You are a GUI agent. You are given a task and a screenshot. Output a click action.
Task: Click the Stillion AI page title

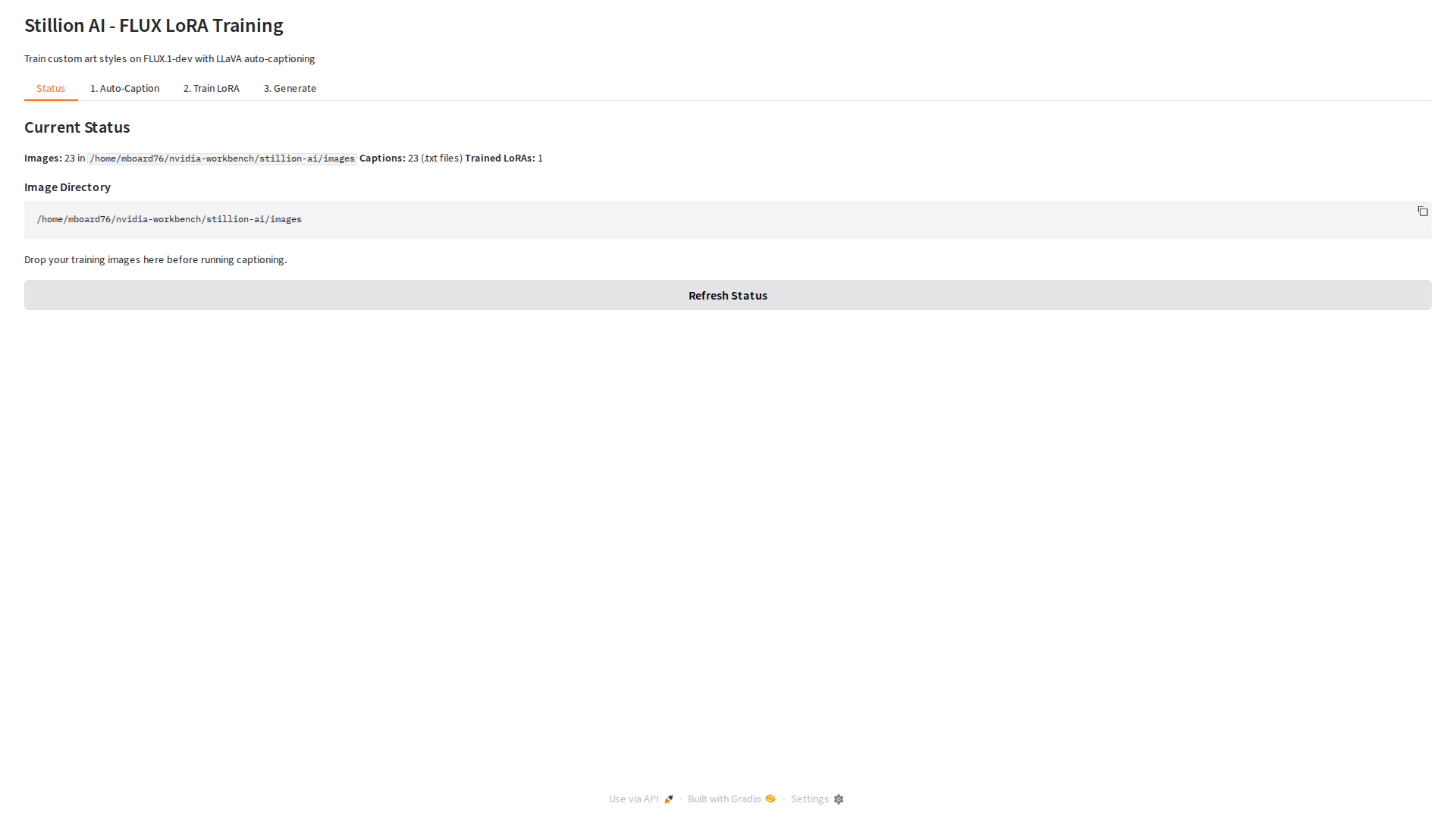tap(153, 25)
